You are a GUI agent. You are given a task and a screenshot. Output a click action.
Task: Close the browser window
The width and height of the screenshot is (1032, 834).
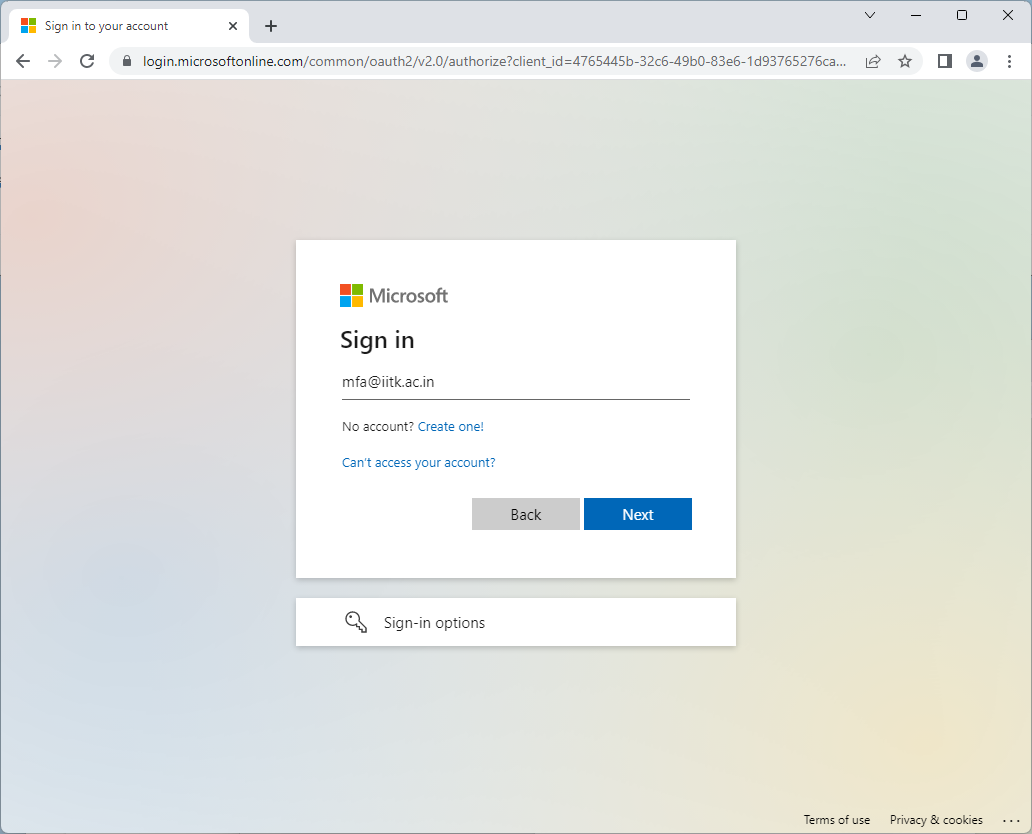pos(1008,15)
